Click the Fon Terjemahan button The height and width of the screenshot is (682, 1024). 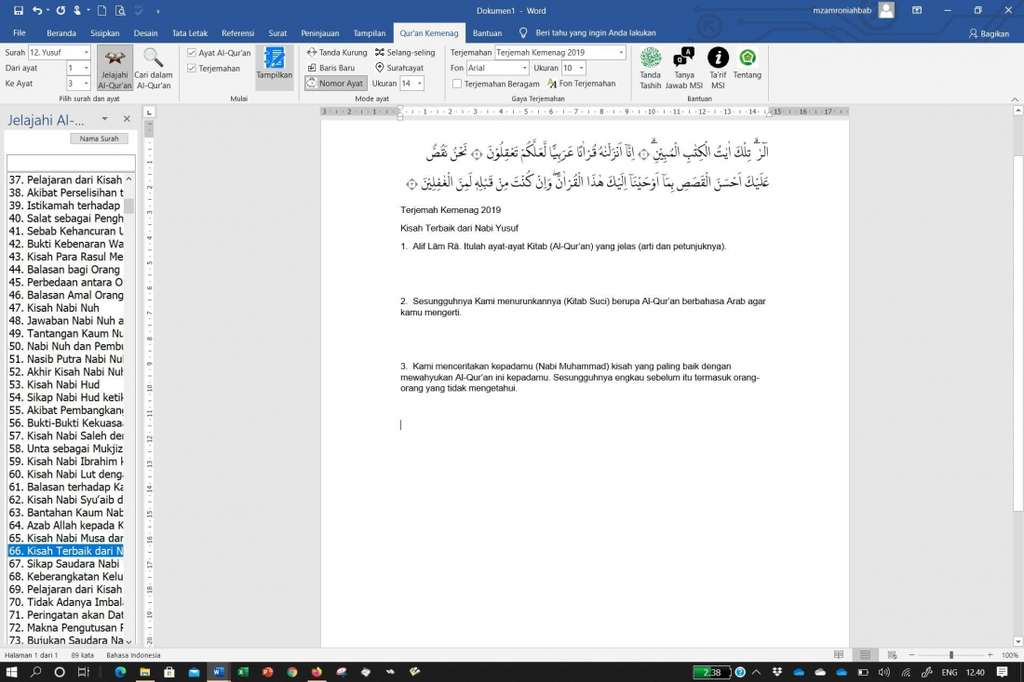point(581,83)
